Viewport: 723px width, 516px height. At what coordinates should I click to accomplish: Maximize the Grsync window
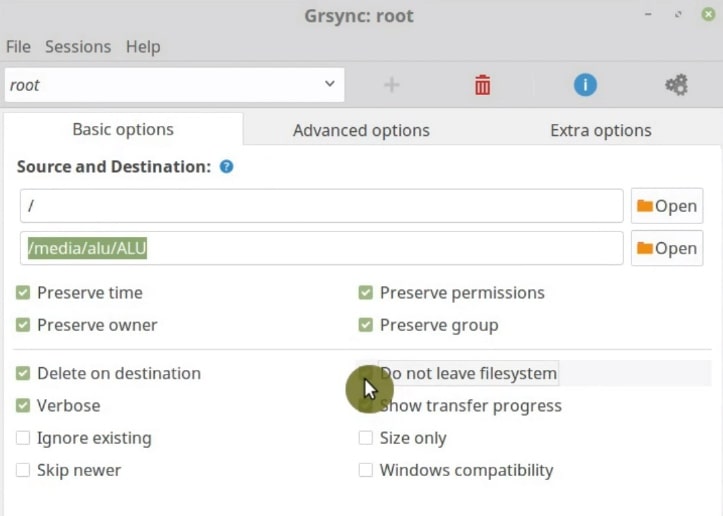(678, 15)
